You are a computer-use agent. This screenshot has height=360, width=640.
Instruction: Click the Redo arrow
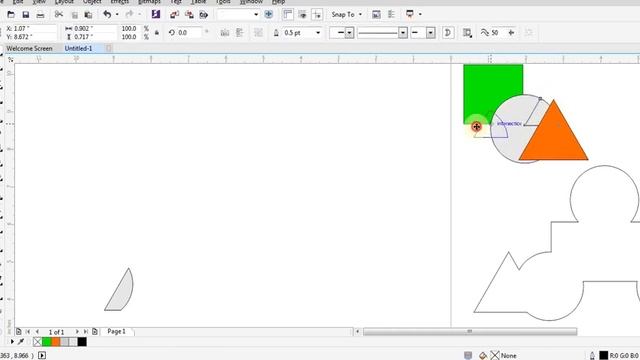pos(129,15)
